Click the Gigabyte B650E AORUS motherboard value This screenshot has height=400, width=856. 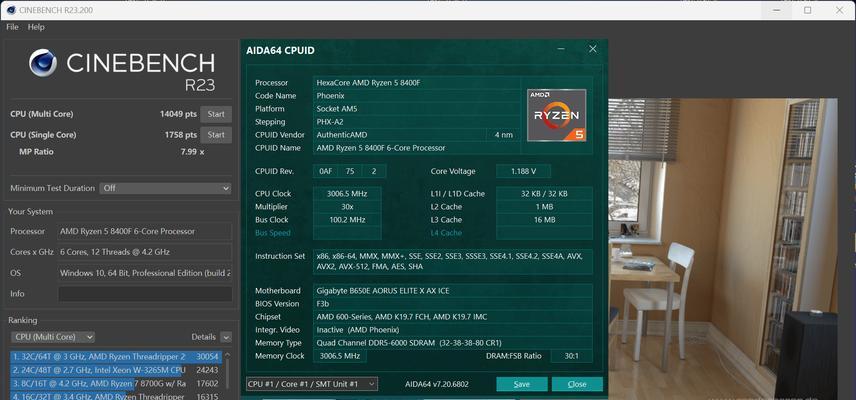click(453, 291)
